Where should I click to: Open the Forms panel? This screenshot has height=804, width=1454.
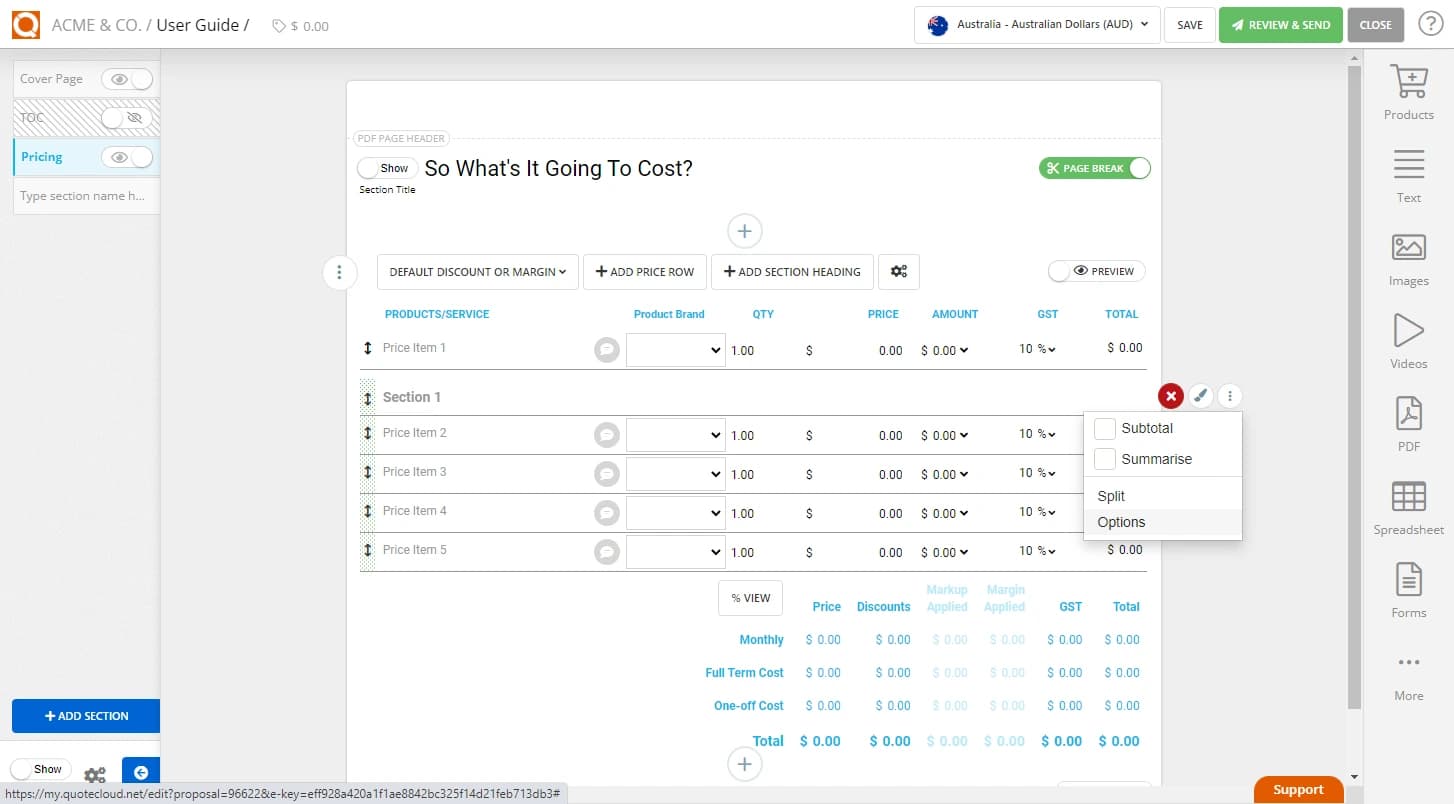(1408, 590)
